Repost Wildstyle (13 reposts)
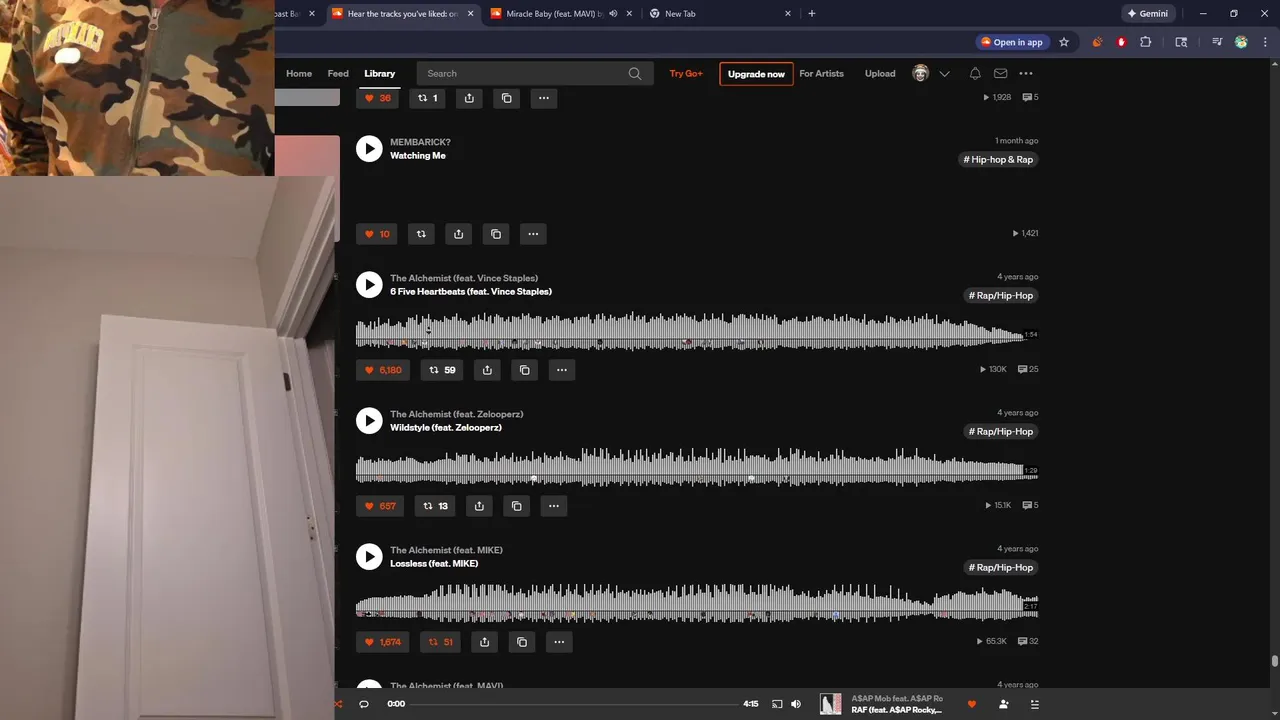Screen dimensions: 1280x720 pyautogui.click(x=436, y=506)
